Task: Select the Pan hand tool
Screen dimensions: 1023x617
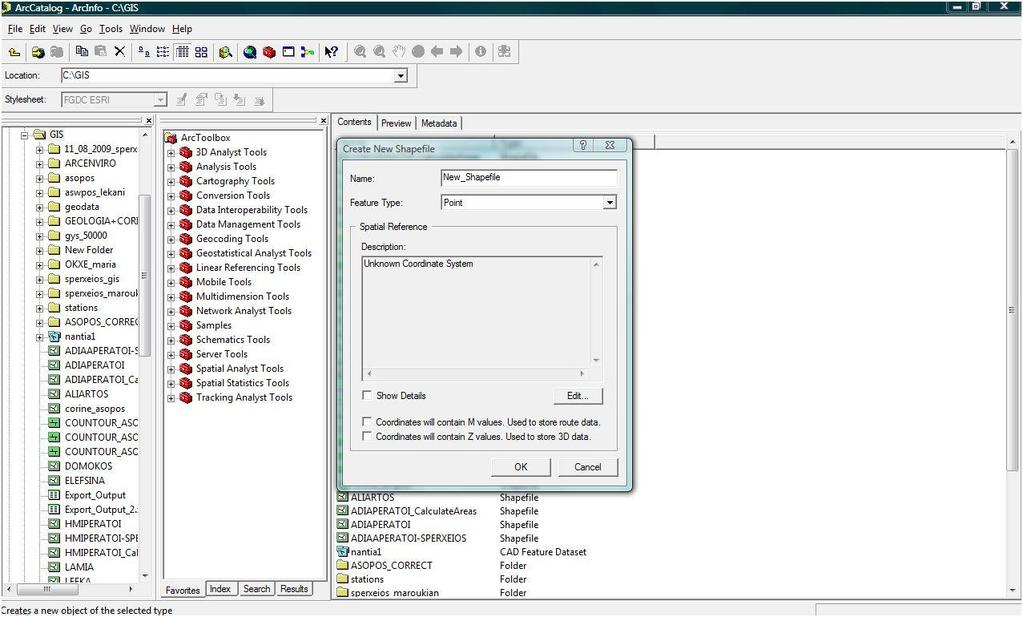Action: pyautogui.click(x=399, y=52)
